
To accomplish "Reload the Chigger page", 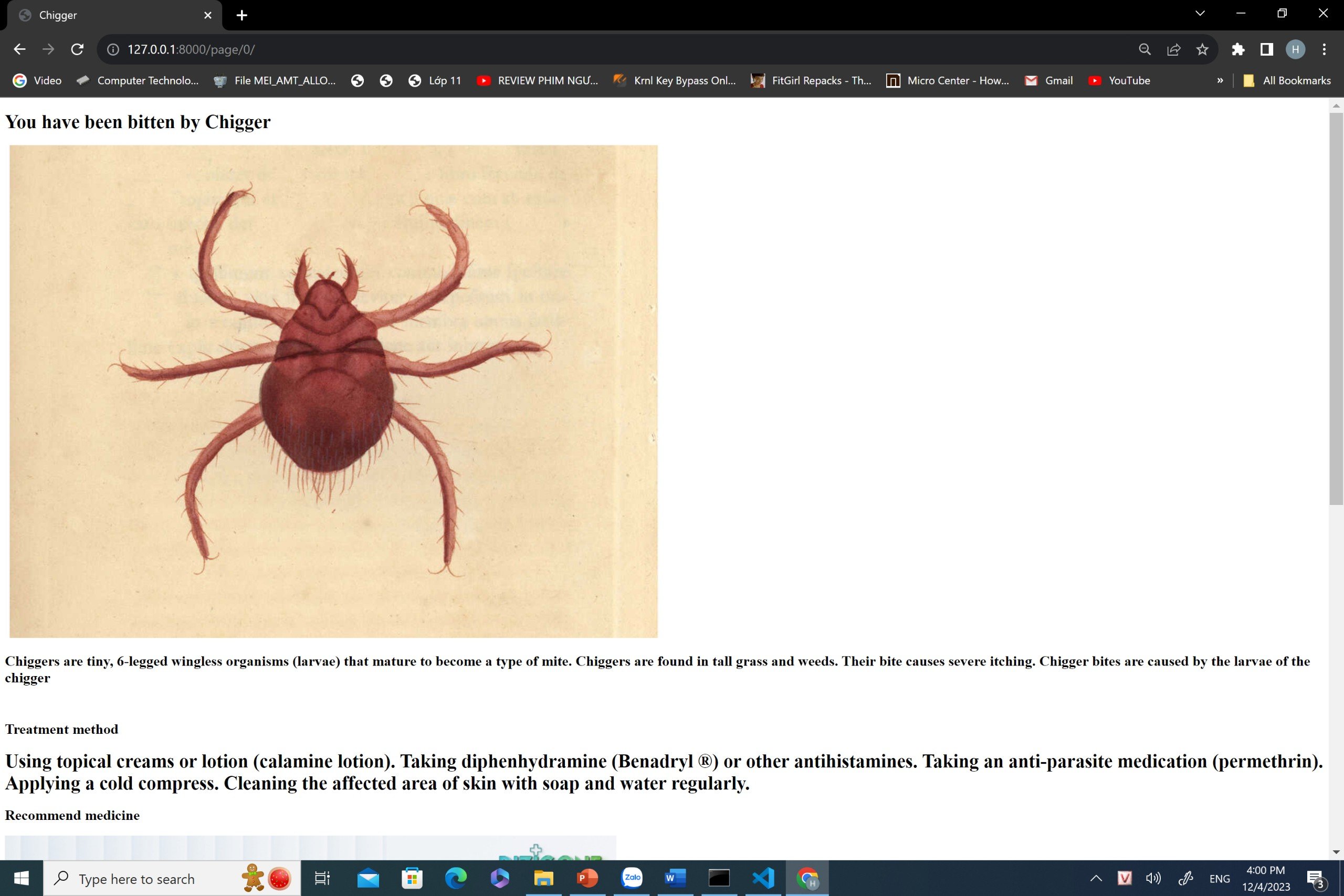I will pos(77,50).
